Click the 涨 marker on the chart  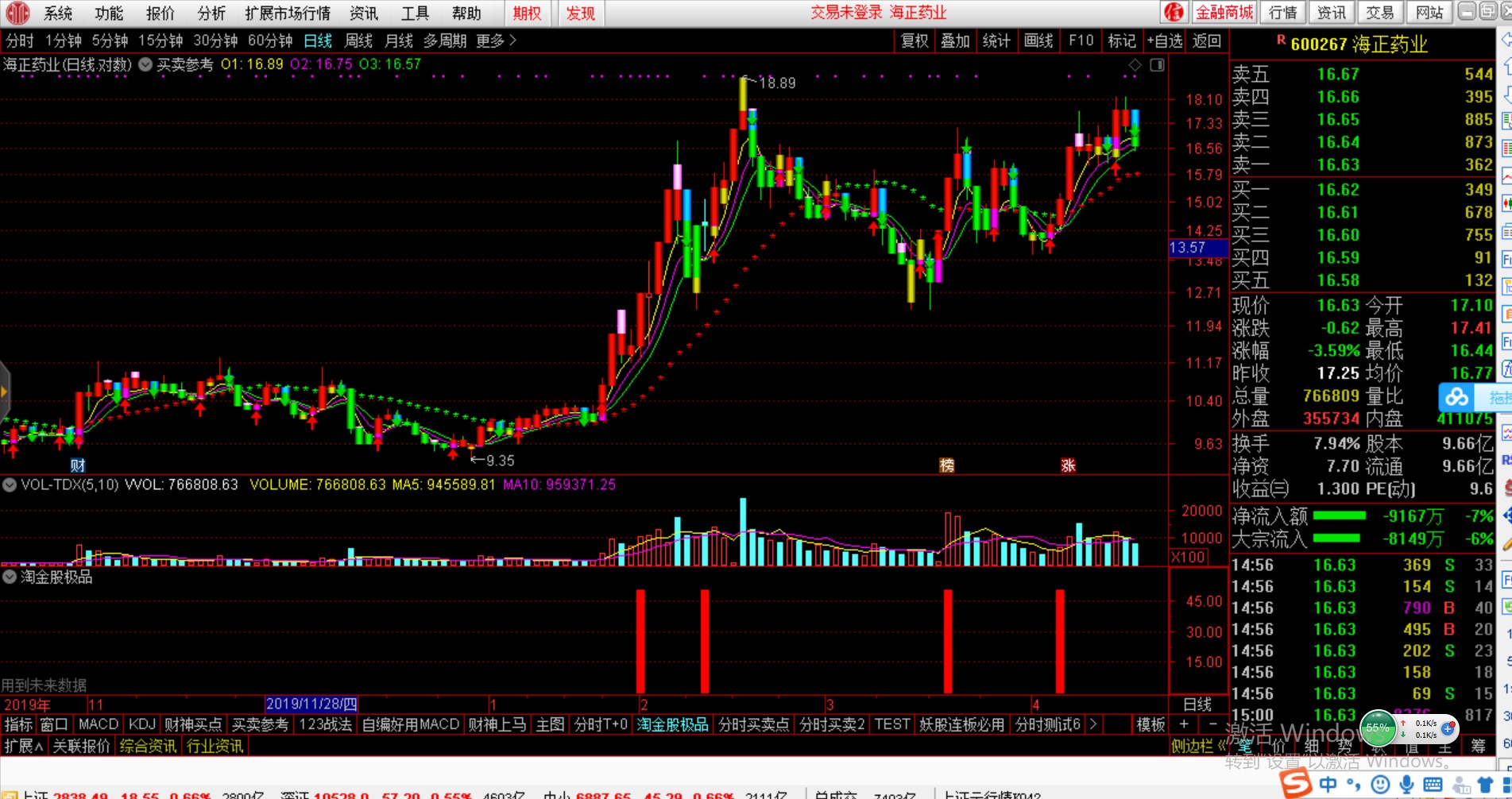coord(1068,465)
